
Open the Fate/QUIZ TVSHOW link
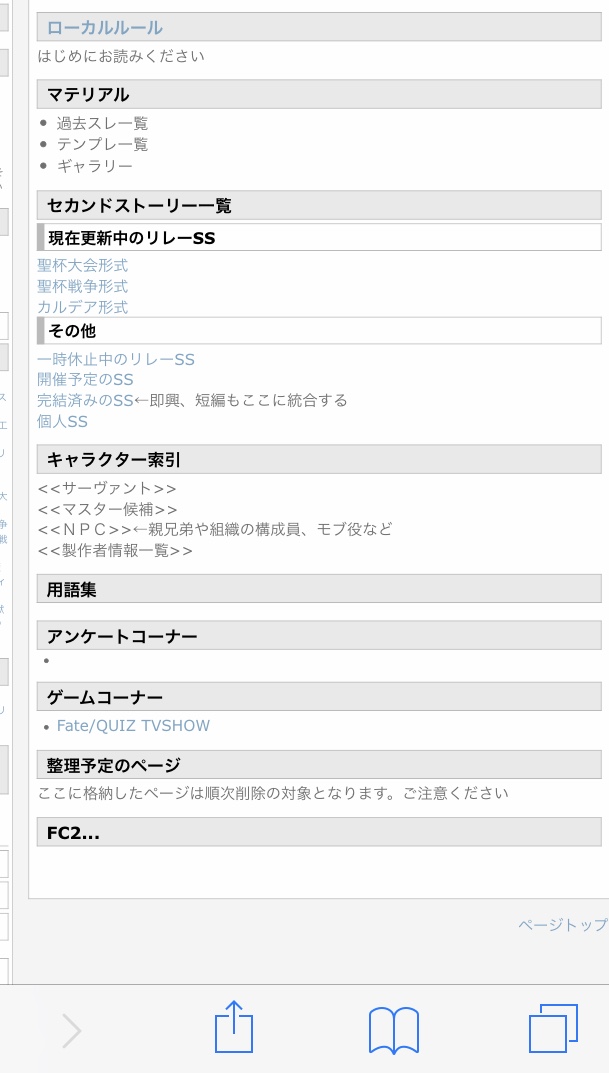[x=133, y=725]
